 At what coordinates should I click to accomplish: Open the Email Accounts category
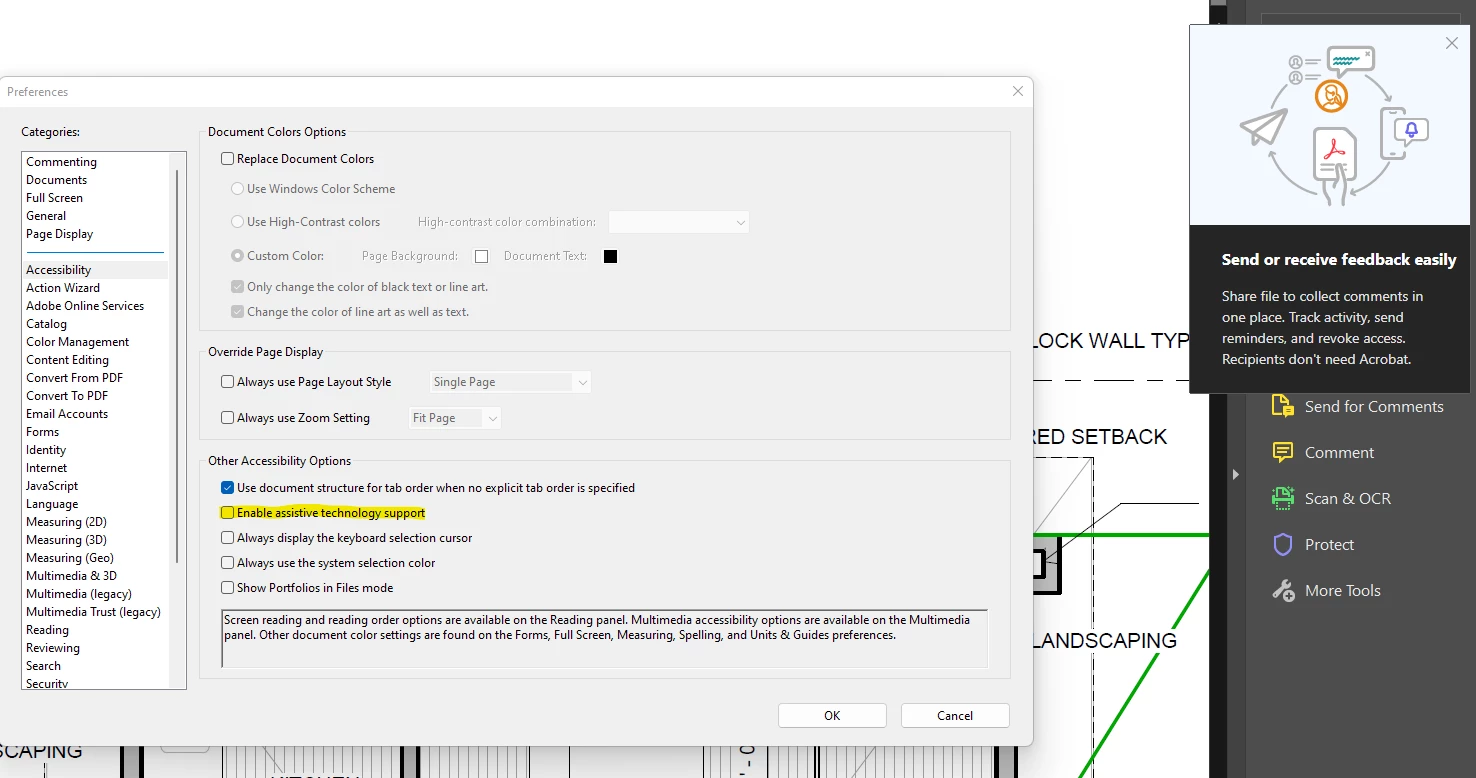67,414
